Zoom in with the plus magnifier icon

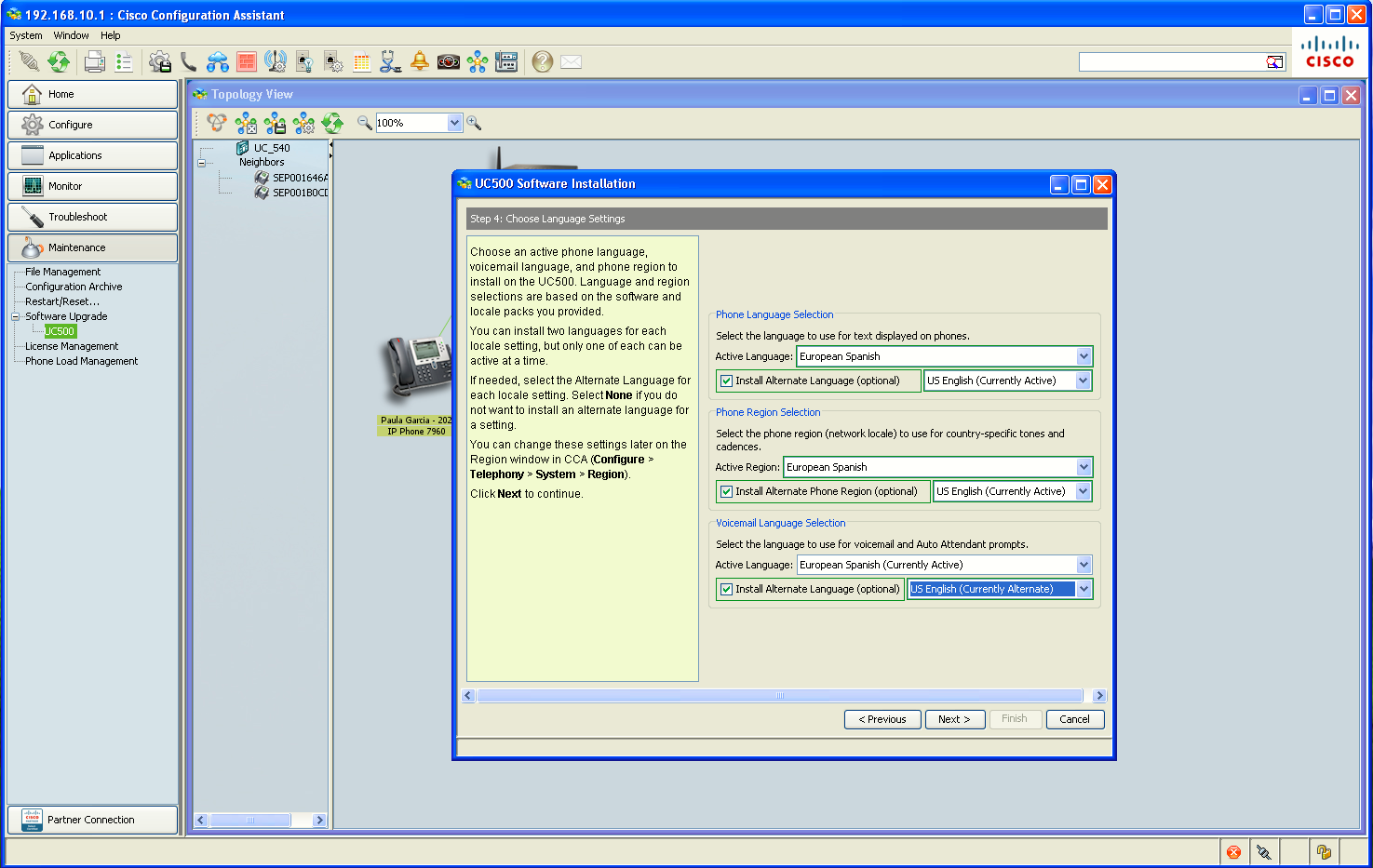coord(474,123)
